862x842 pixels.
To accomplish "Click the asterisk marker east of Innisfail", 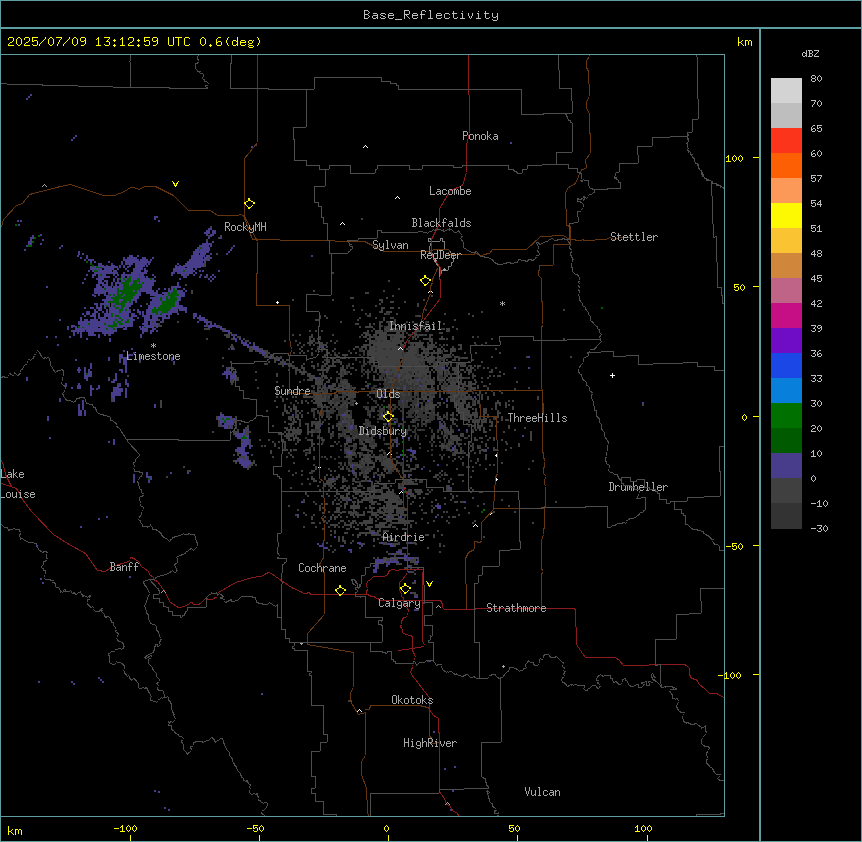I will [502, 303].
